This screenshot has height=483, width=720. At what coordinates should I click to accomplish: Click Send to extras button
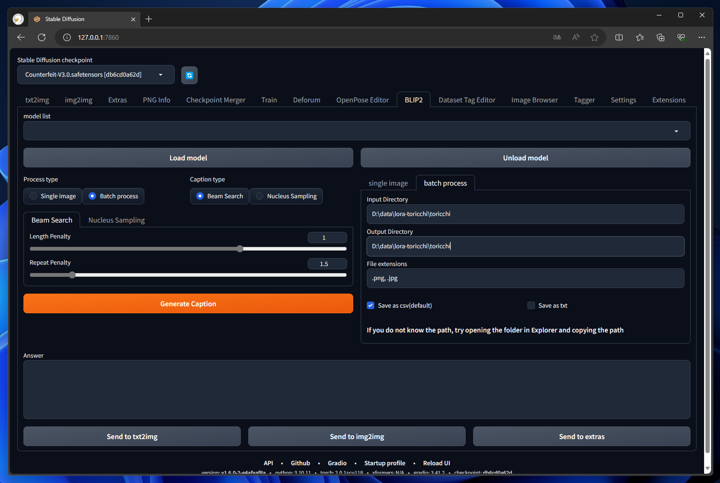[582, 436]
